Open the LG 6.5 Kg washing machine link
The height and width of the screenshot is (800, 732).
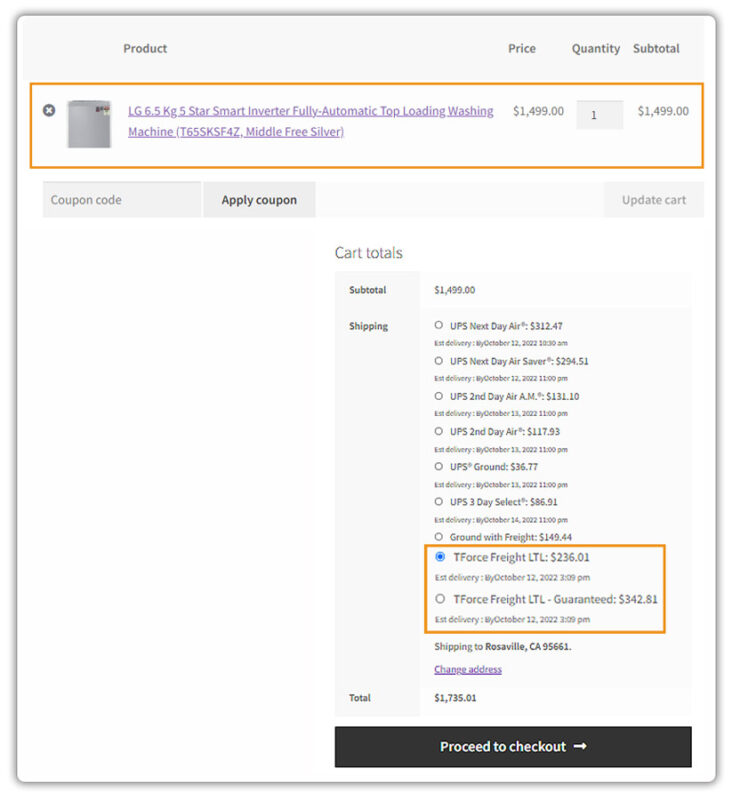pyautogui.click(x=311, y=121)
